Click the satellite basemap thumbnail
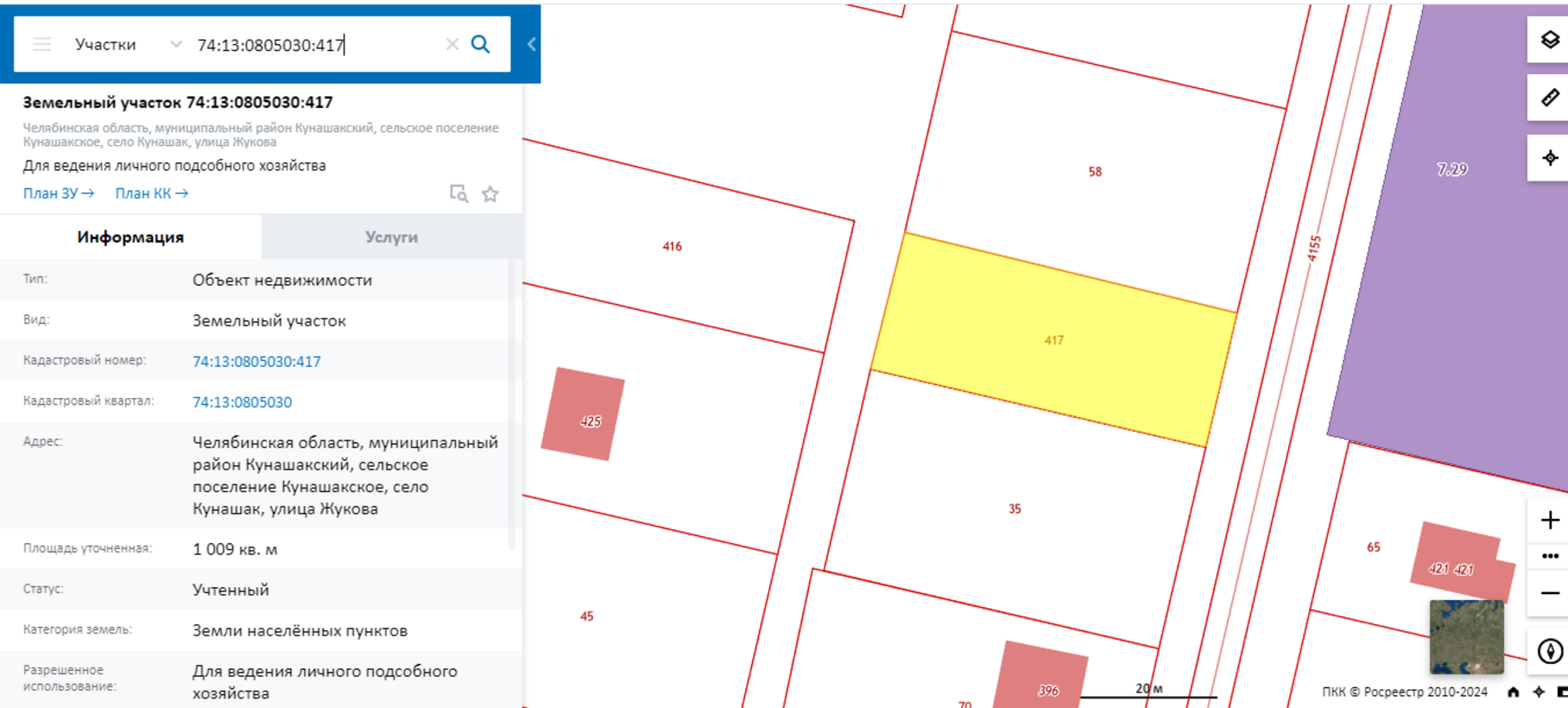 (1466, 637)
